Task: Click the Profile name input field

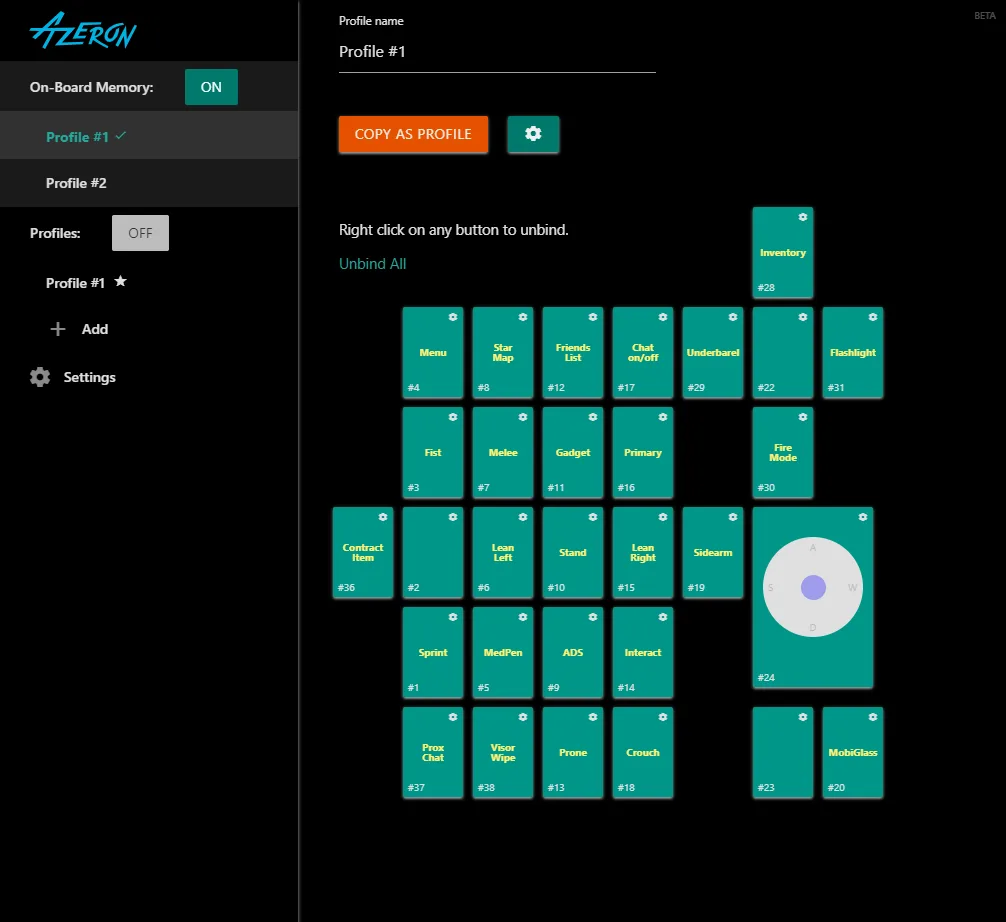Action: (497, 52)
